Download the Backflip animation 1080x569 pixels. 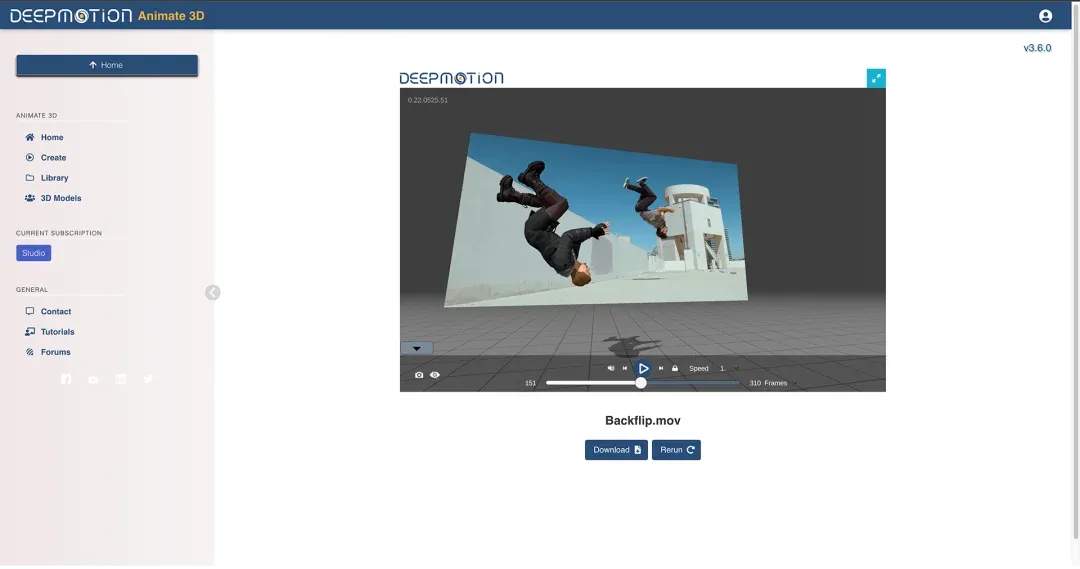(x=616, y=450)
